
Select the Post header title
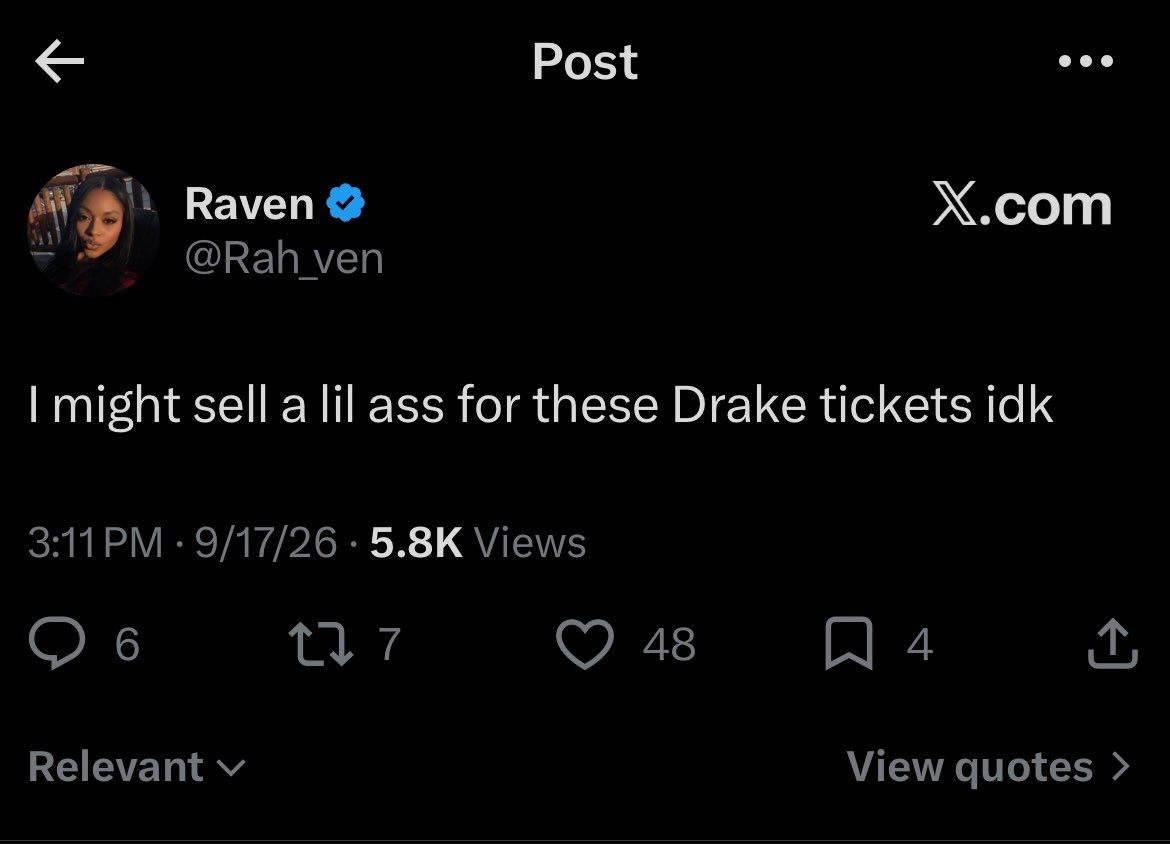(x=585, y=61)
